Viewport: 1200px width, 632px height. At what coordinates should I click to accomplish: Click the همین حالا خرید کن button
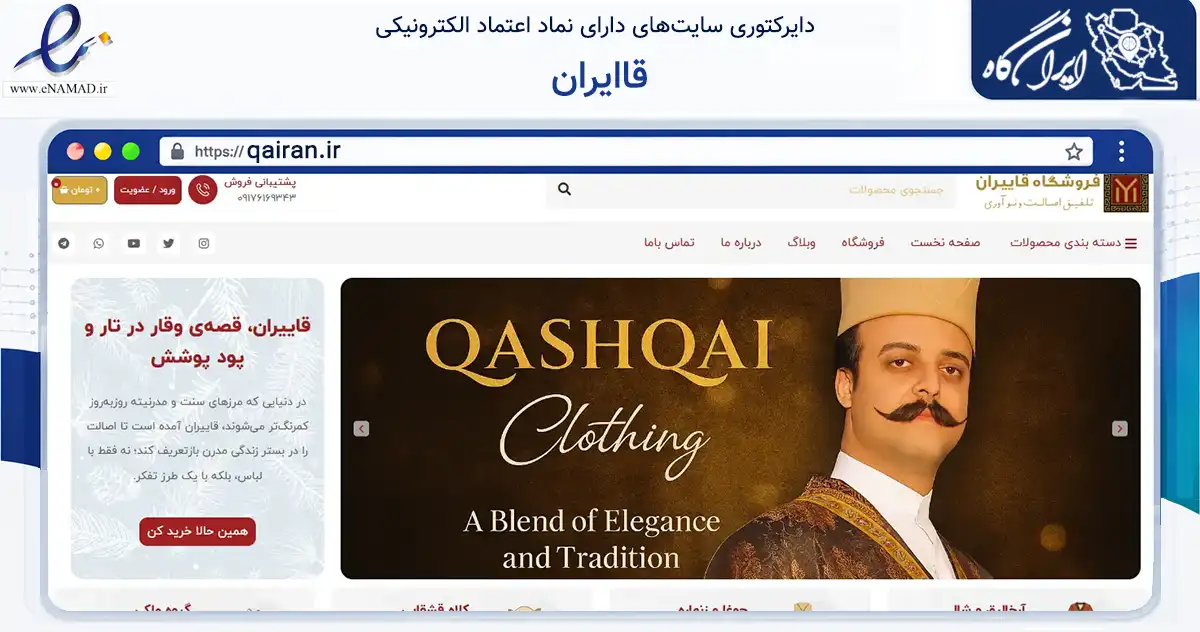197,531
